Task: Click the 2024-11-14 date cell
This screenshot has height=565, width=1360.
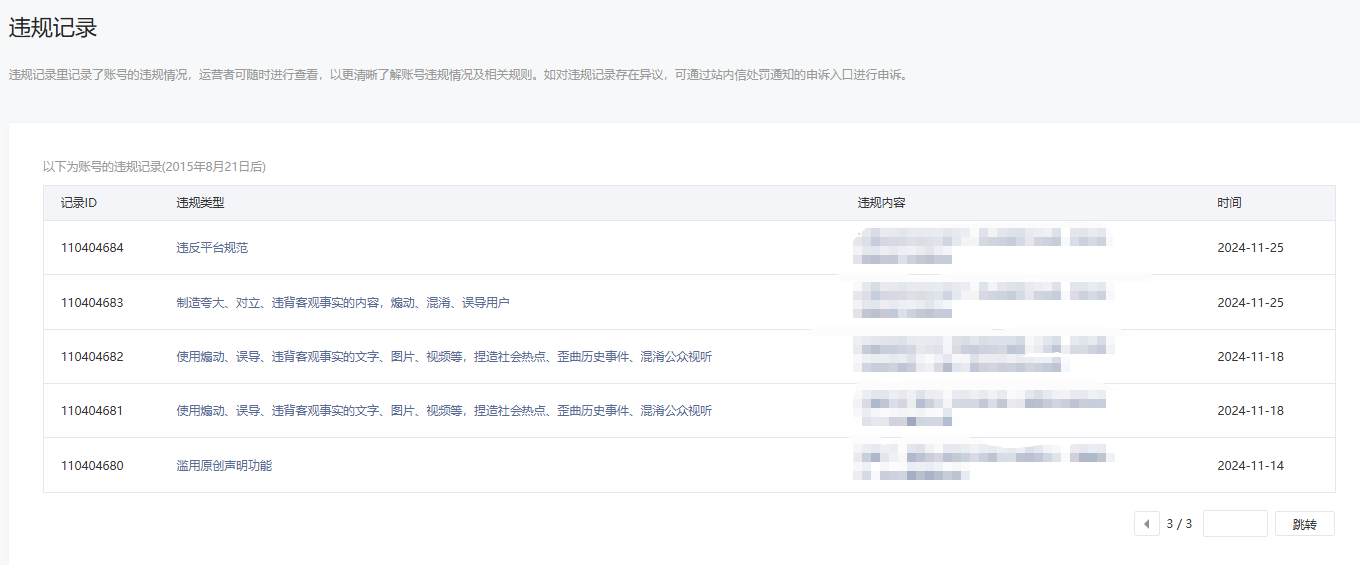Action: pos(1250,466)
